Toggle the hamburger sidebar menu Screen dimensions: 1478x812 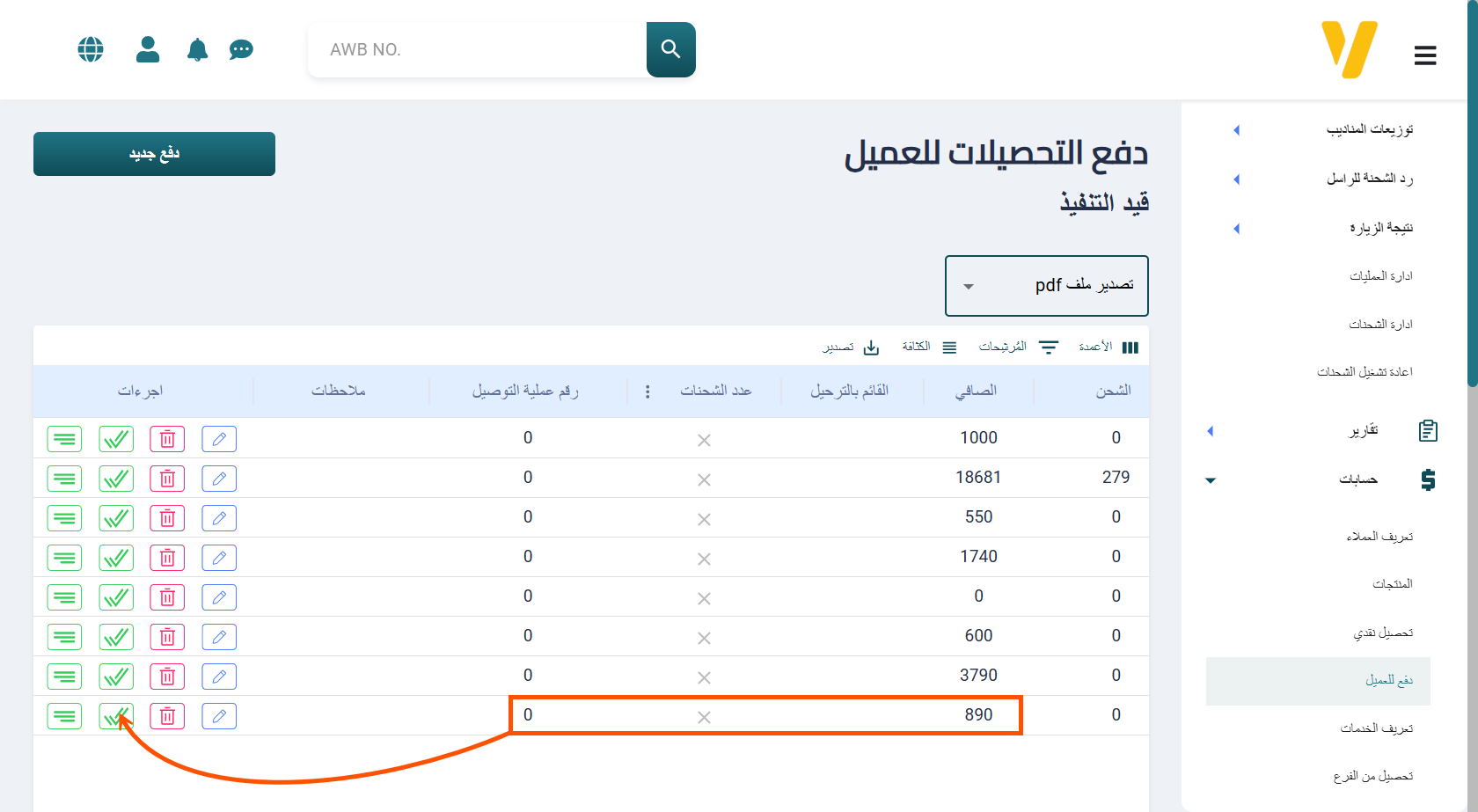(1425, 55)
